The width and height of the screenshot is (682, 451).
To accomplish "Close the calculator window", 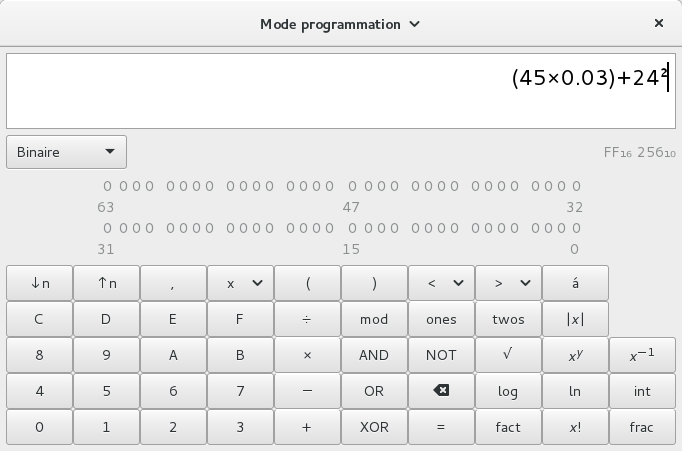I will point(659,23).
